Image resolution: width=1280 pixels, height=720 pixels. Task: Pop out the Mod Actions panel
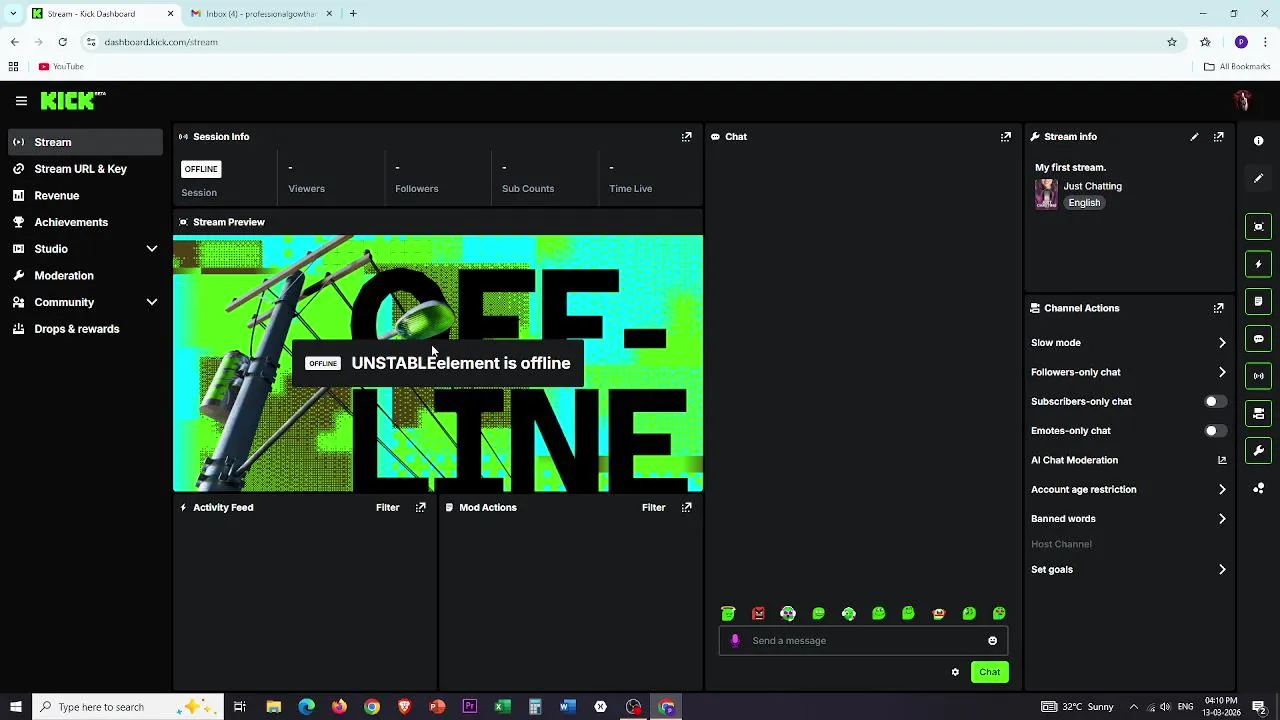coord(687,508)
